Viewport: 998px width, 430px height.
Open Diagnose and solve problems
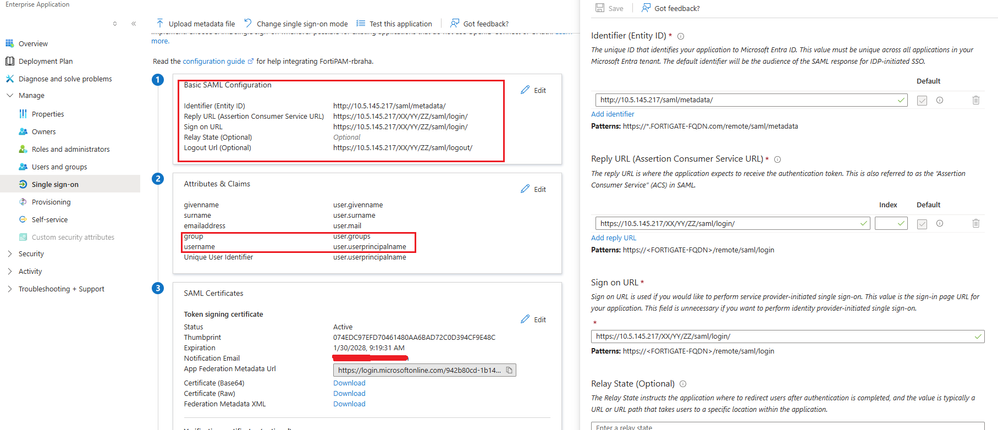point(65,79)
